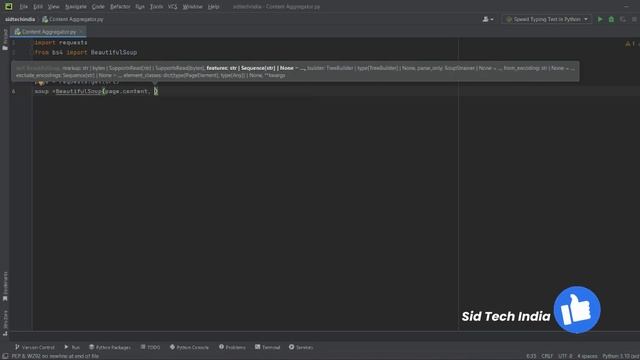Select sidtechindia project breadcrumb

click(20, 19)
